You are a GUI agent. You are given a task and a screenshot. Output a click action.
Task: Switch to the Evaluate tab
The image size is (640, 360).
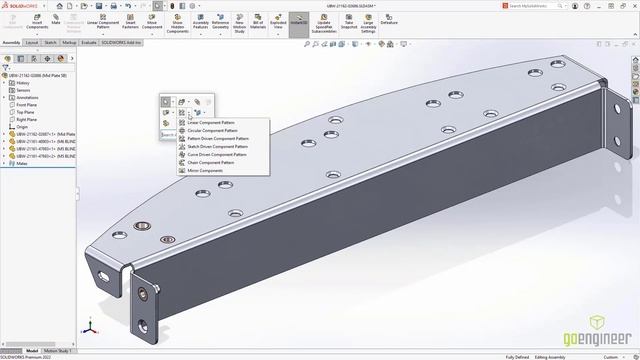point(89,42)
